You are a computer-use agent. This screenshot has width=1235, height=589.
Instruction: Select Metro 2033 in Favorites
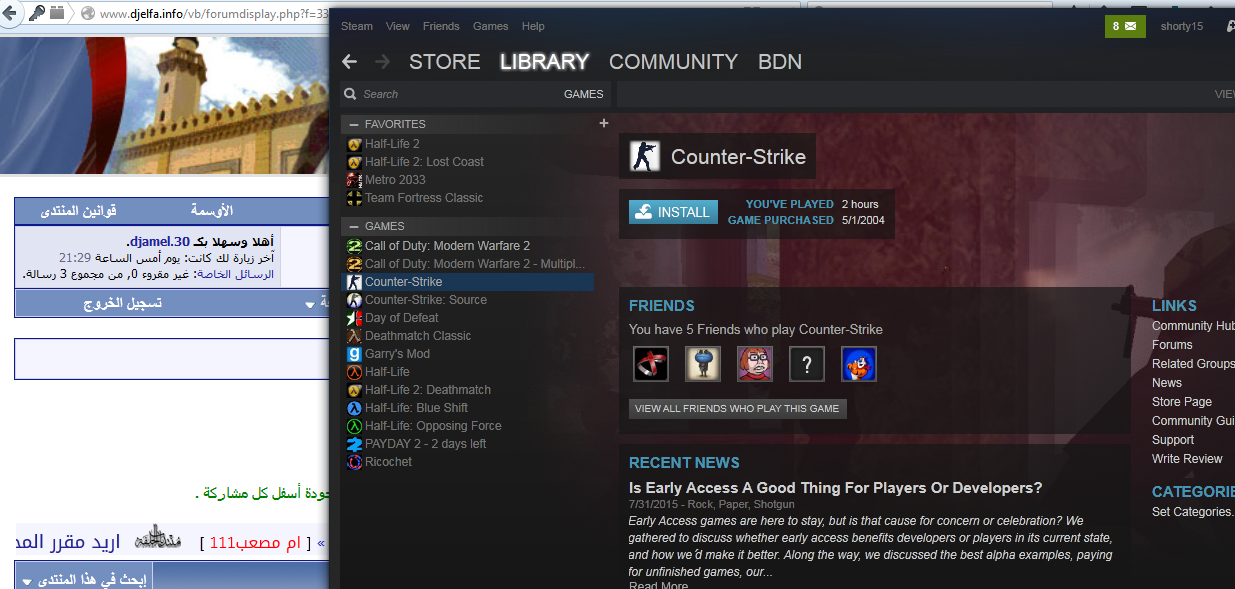tap(395, 180)
